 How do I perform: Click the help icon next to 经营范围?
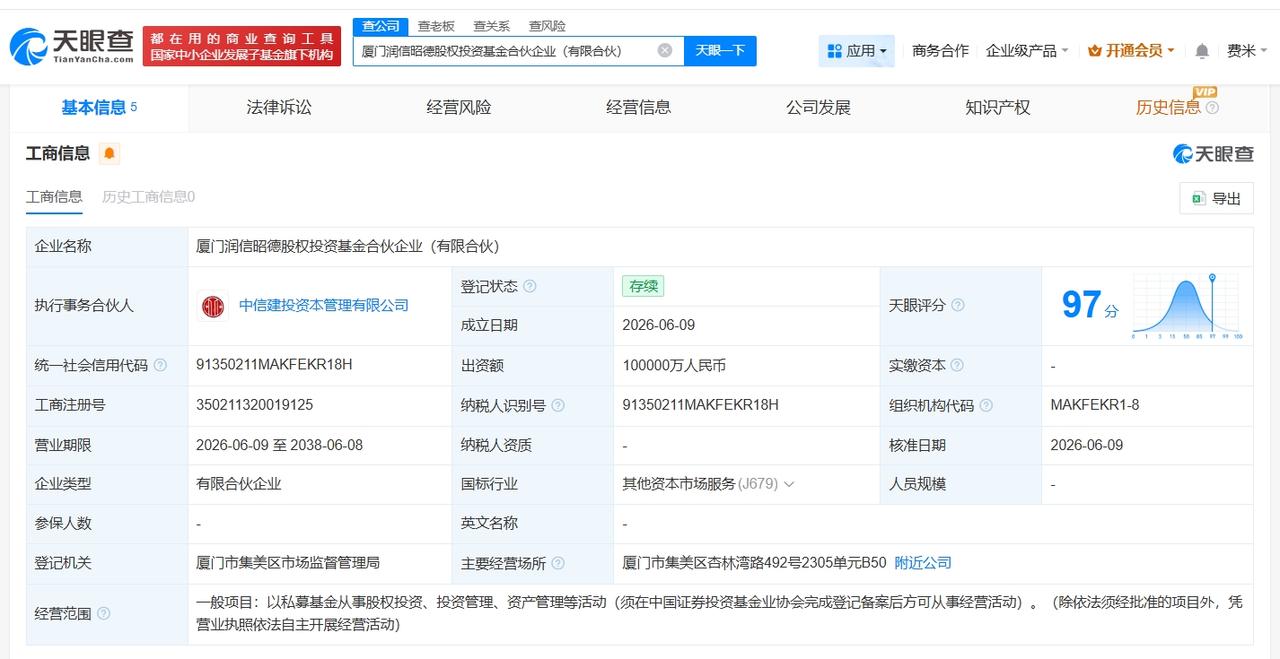(103, 613)
